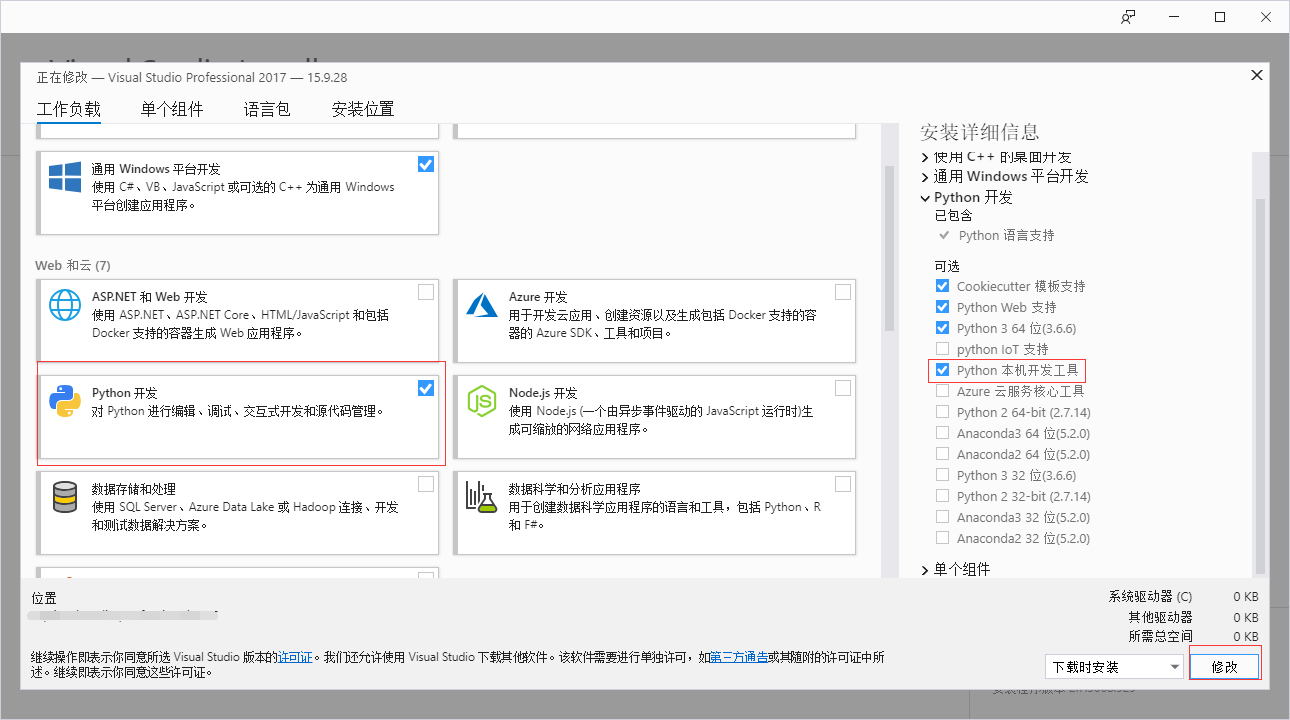Open the 语言包 tab
The width and height of the screenshot is (1290, 720).
coord(266,109)
